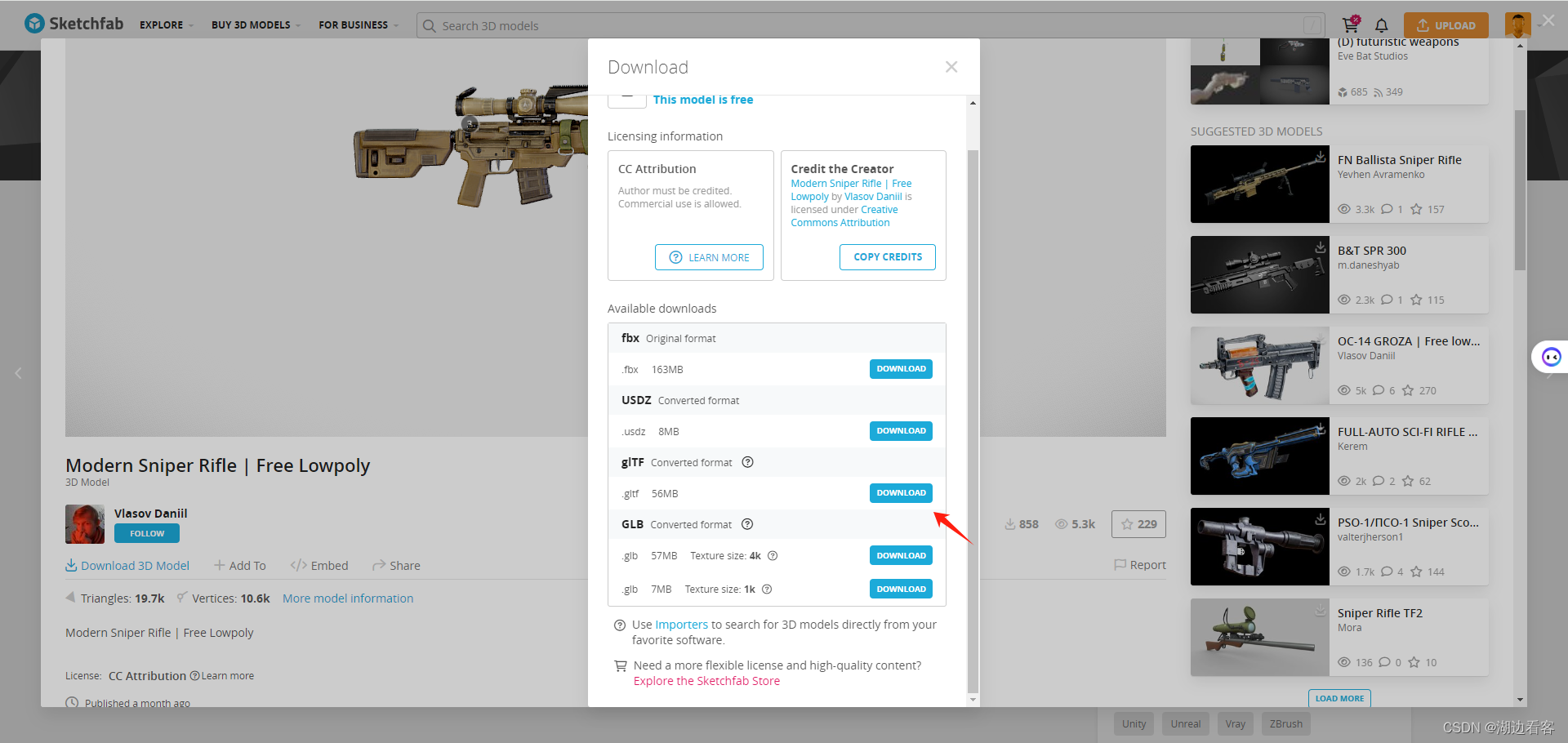Open glTF converted format help icon

[x=747, y=462]
